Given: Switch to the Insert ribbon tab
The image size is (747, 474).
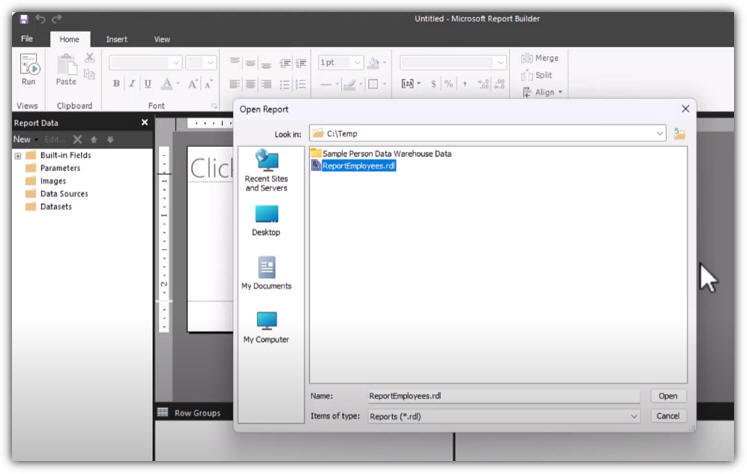Looking at the screenshot, I should click(117, 39).
